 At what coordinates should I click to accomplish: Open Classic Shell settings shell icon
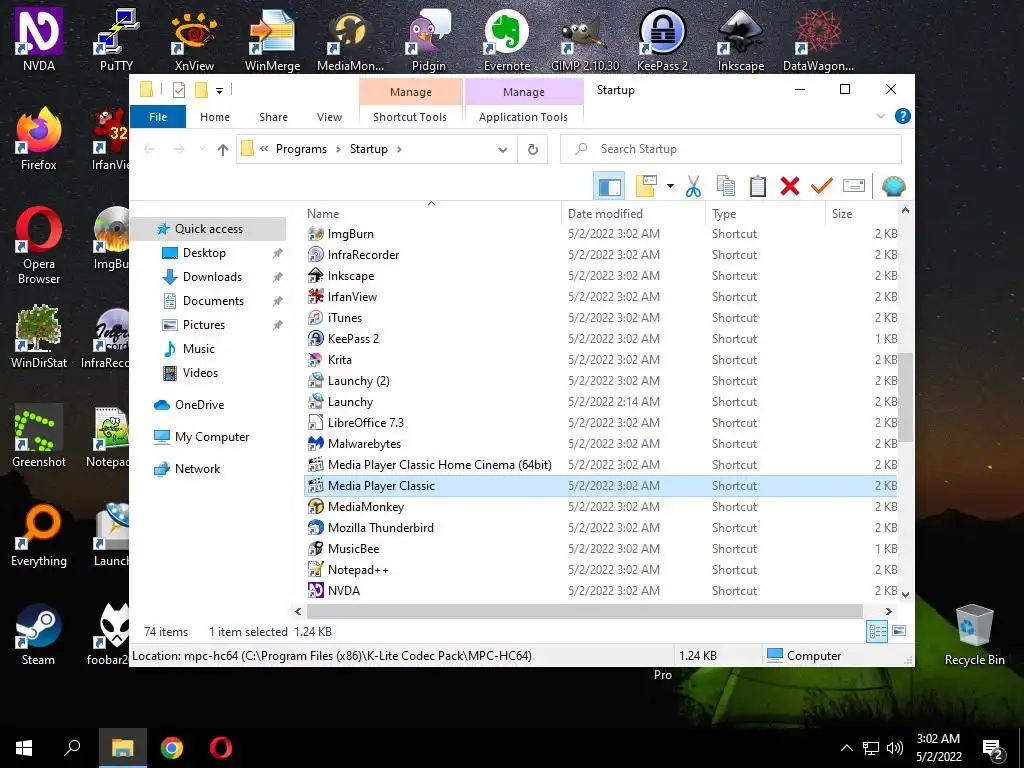pyautogui.click(x=893, y=187)
